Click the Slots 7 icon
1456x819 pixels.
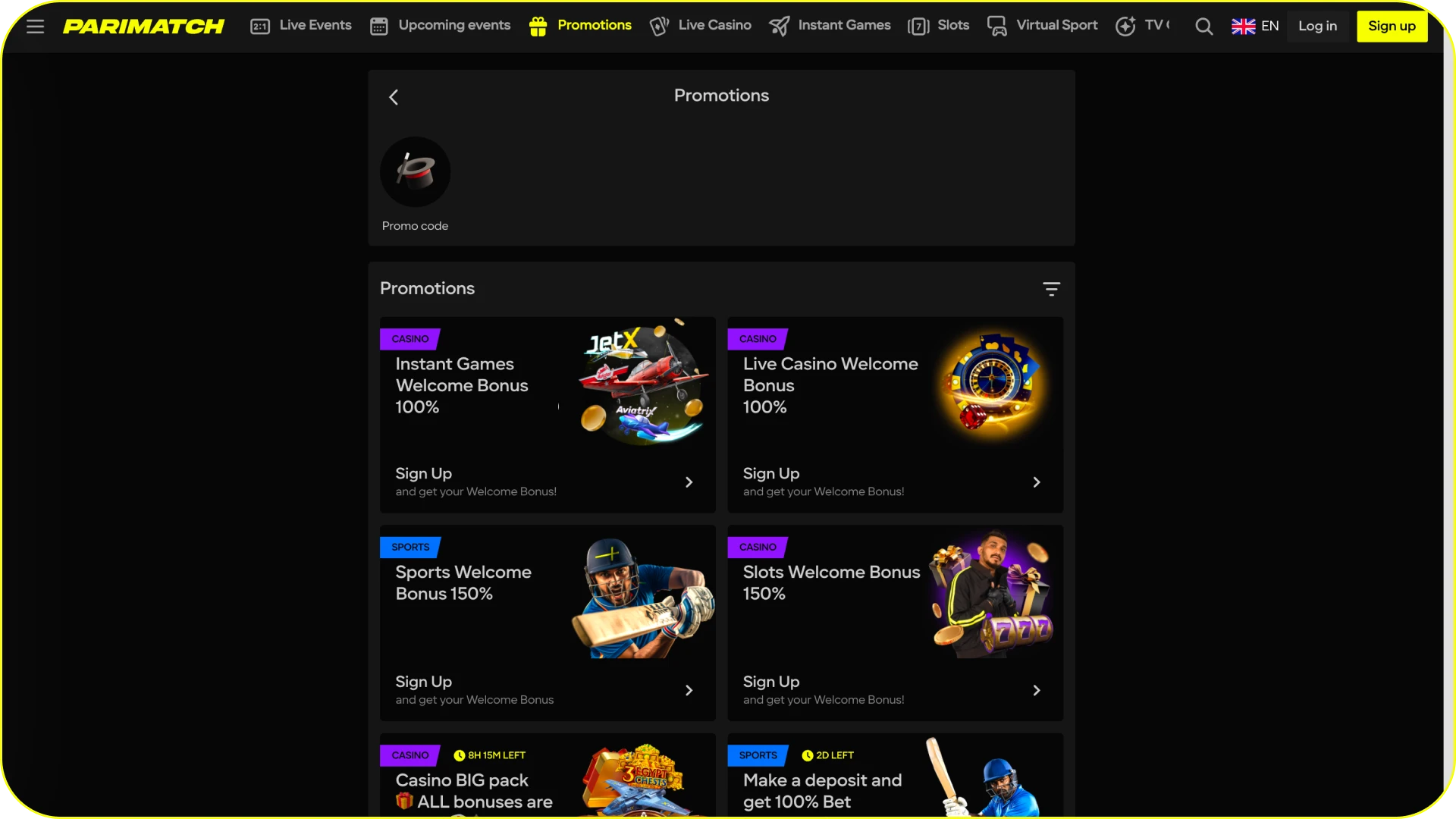coord(918,27)
